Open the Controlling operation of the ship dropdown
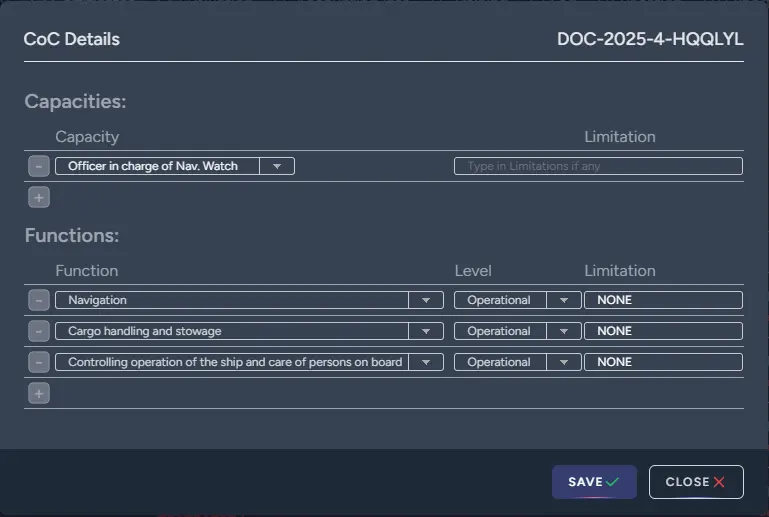Viewport: 769px width, 517px height. pyautogui.click(x=426, y=362)
